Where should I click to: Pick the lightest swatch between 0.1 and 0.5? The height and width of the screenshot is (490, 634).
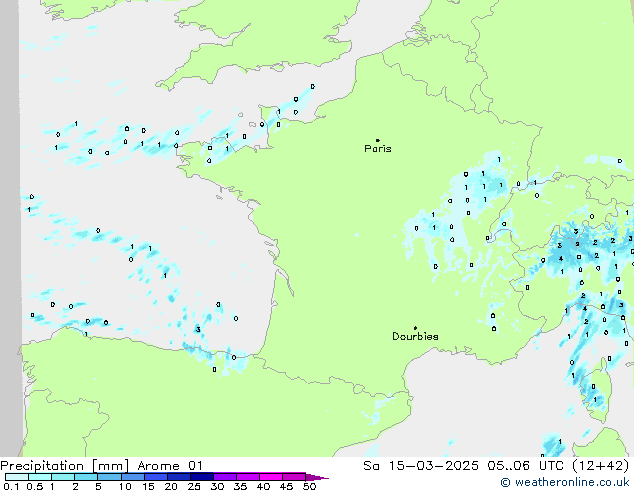click(x=17, y=477)
